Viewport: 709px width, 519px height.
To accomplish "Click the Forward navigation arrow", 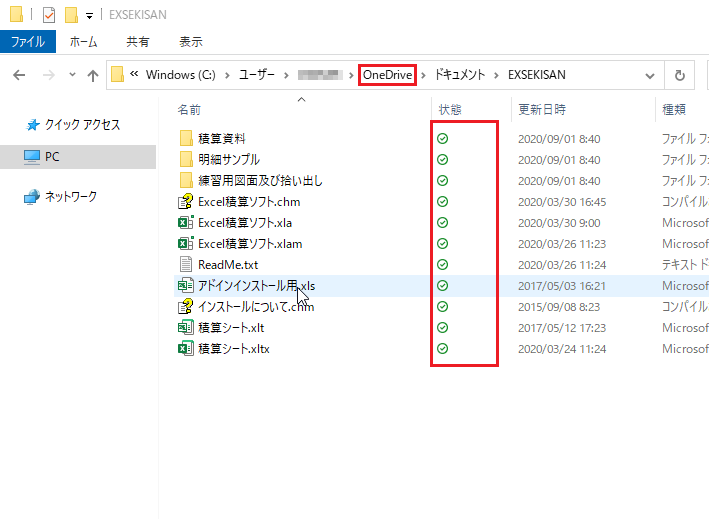I will (x=49, y=75).
